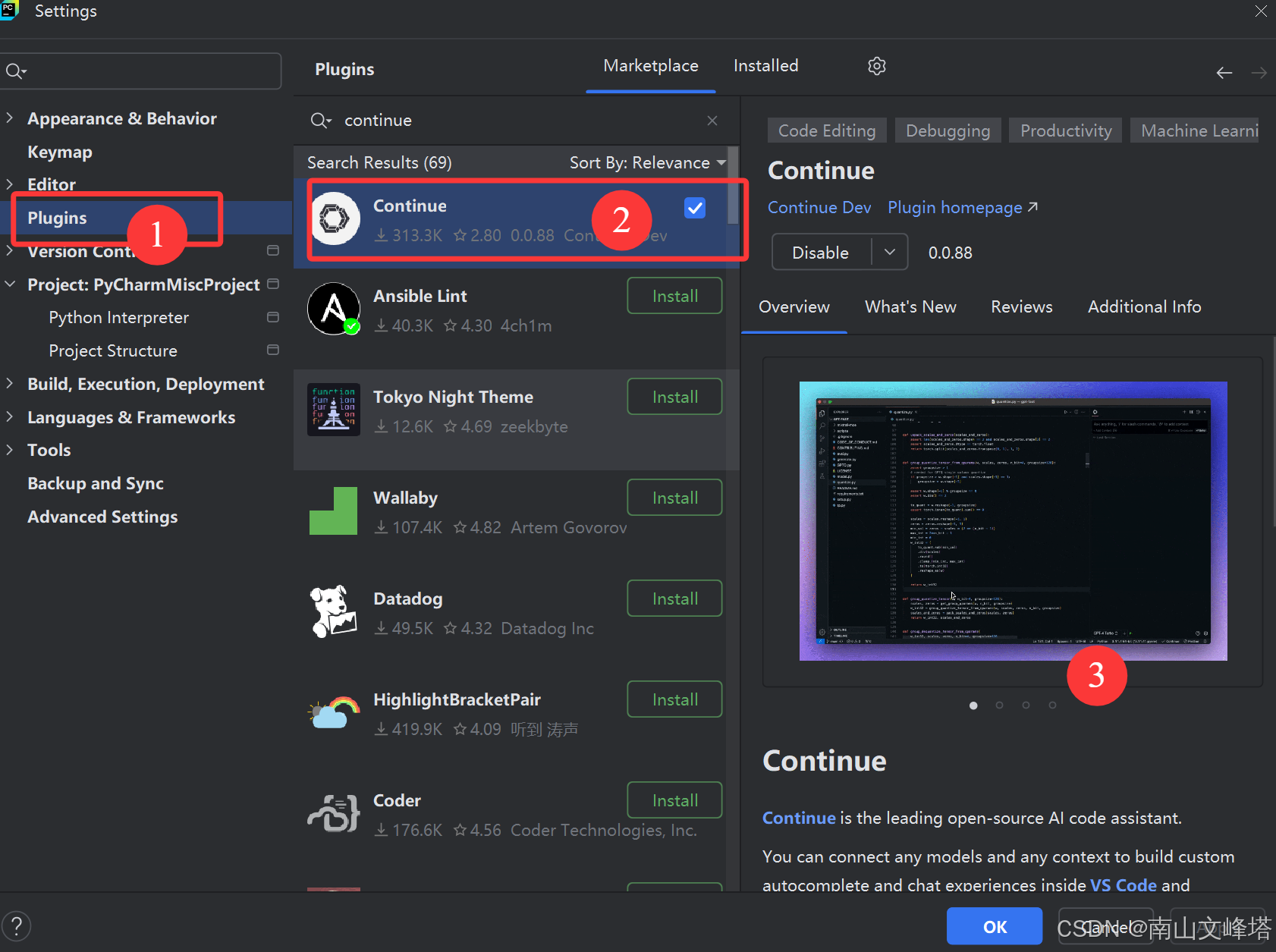Open the Overview tab

click(794, 307)
